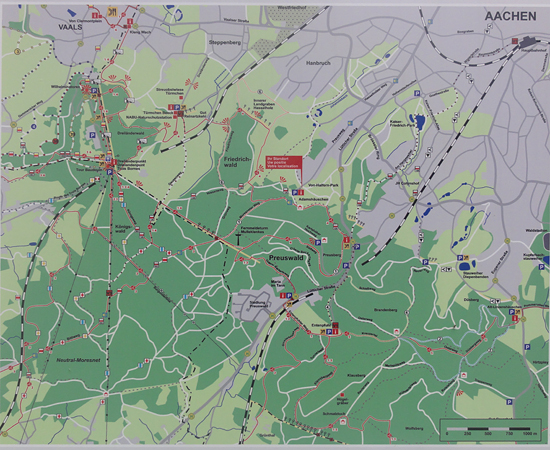The width and height of the screenshot is (550, 450).
Task: Click the VAALS town label
Action: pyautogui.click(x=70, y=27)
